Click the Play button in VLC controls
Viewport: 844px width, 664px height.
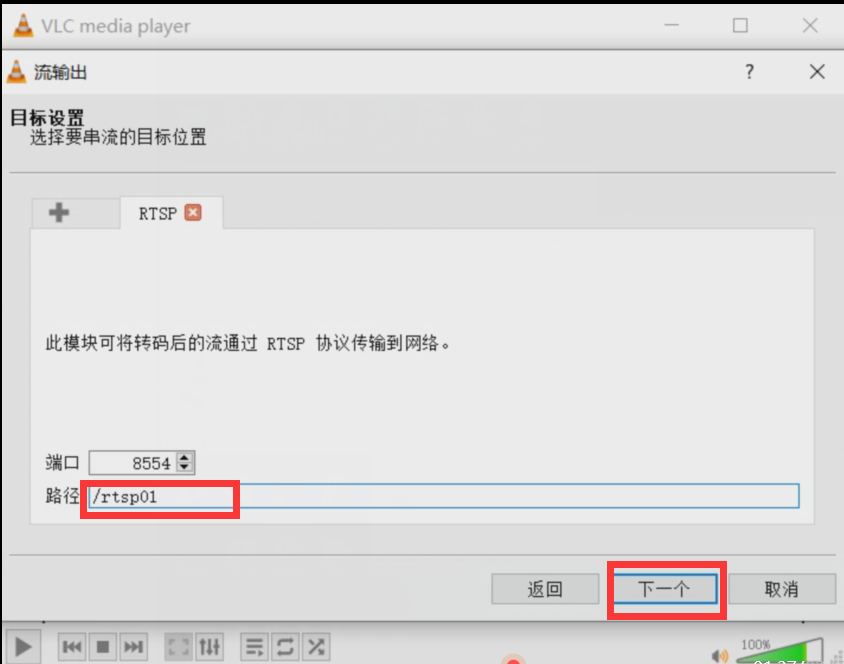(23, 646)
